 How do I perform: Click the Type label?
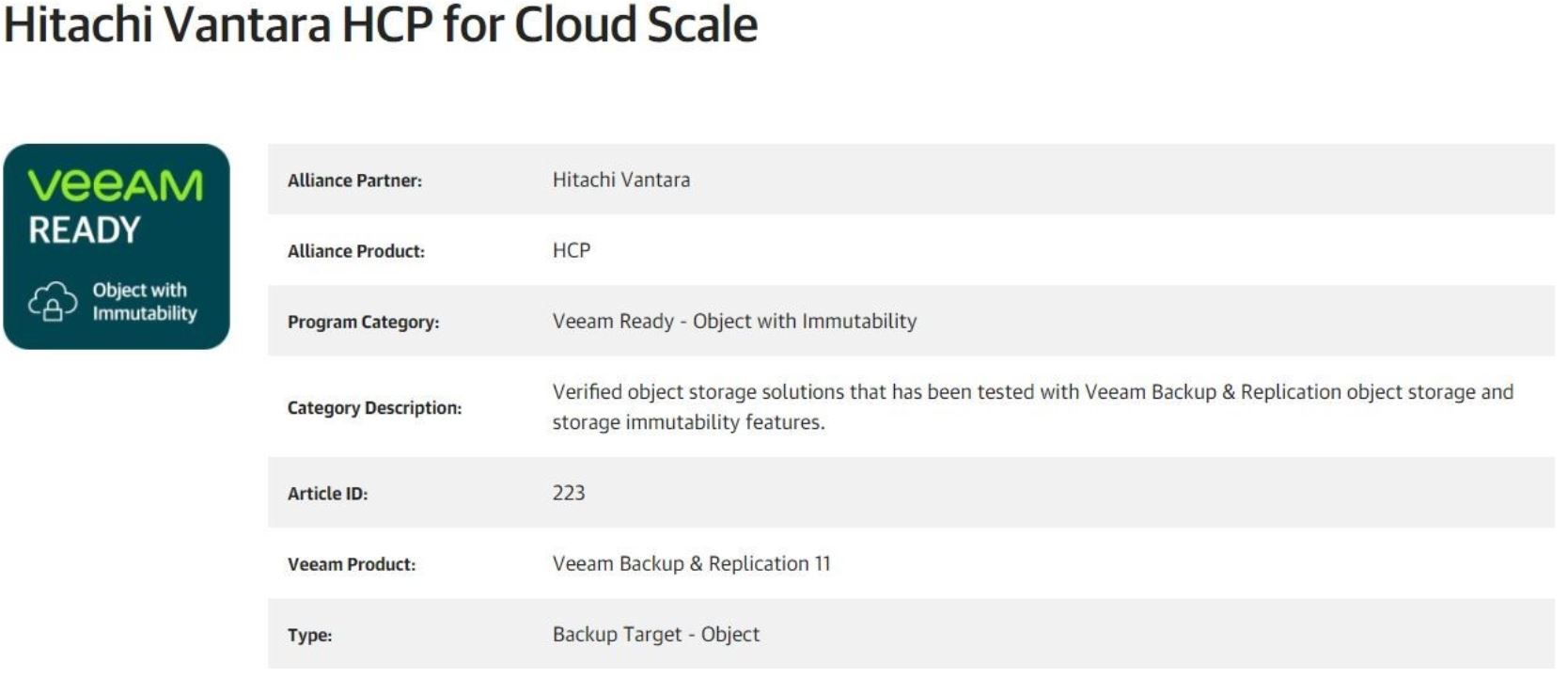pyautogui.click(x=310, y=635)
